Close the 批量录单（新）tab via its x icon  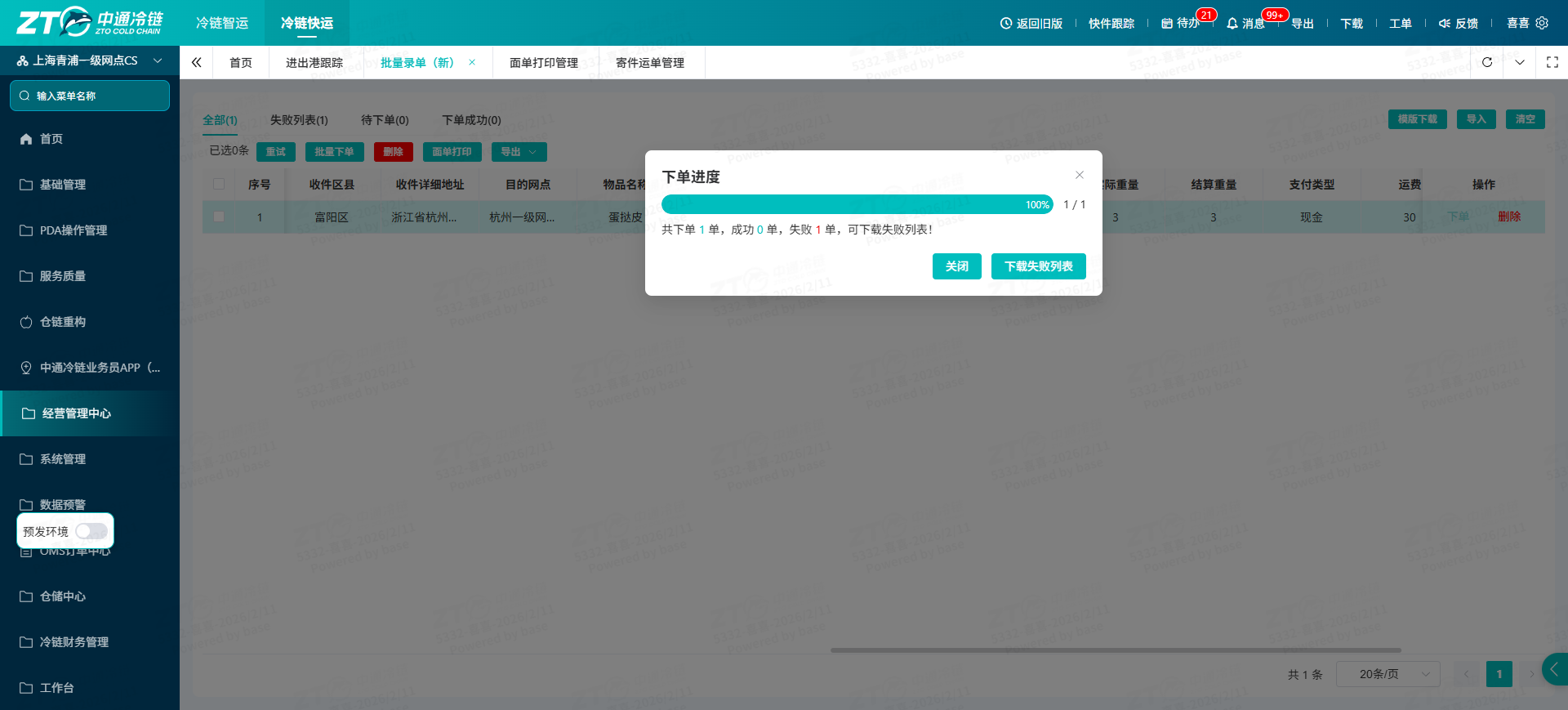pos(472,62)
